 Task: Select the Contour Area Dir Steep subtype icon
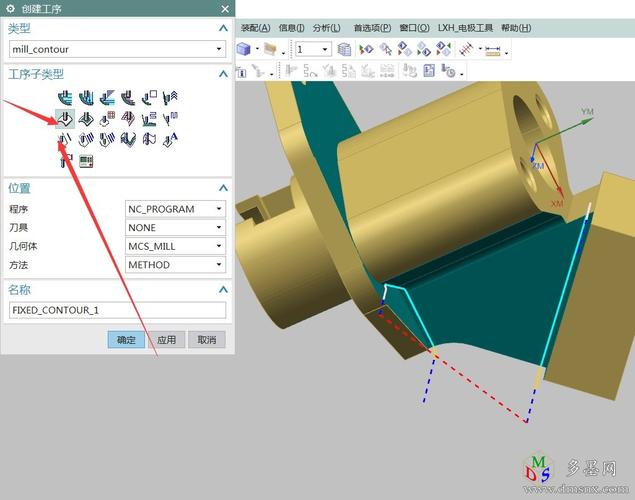click(170, 119)
